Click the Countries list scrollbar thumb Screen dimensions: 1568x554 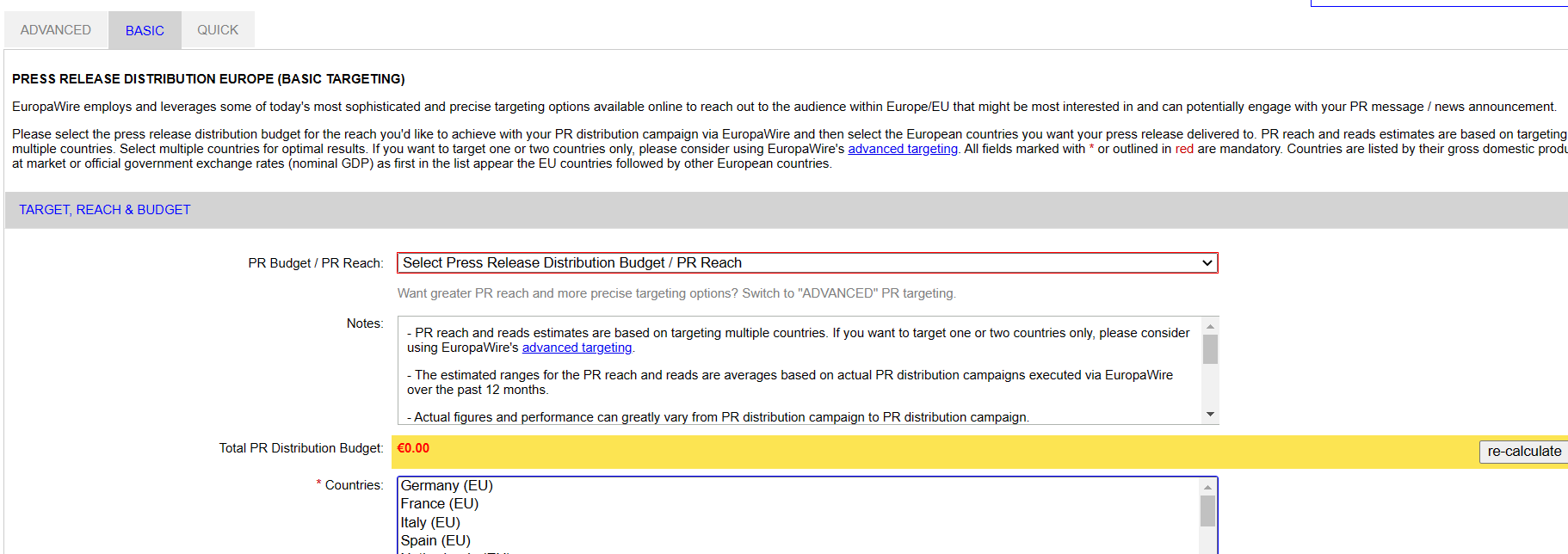1207,511
